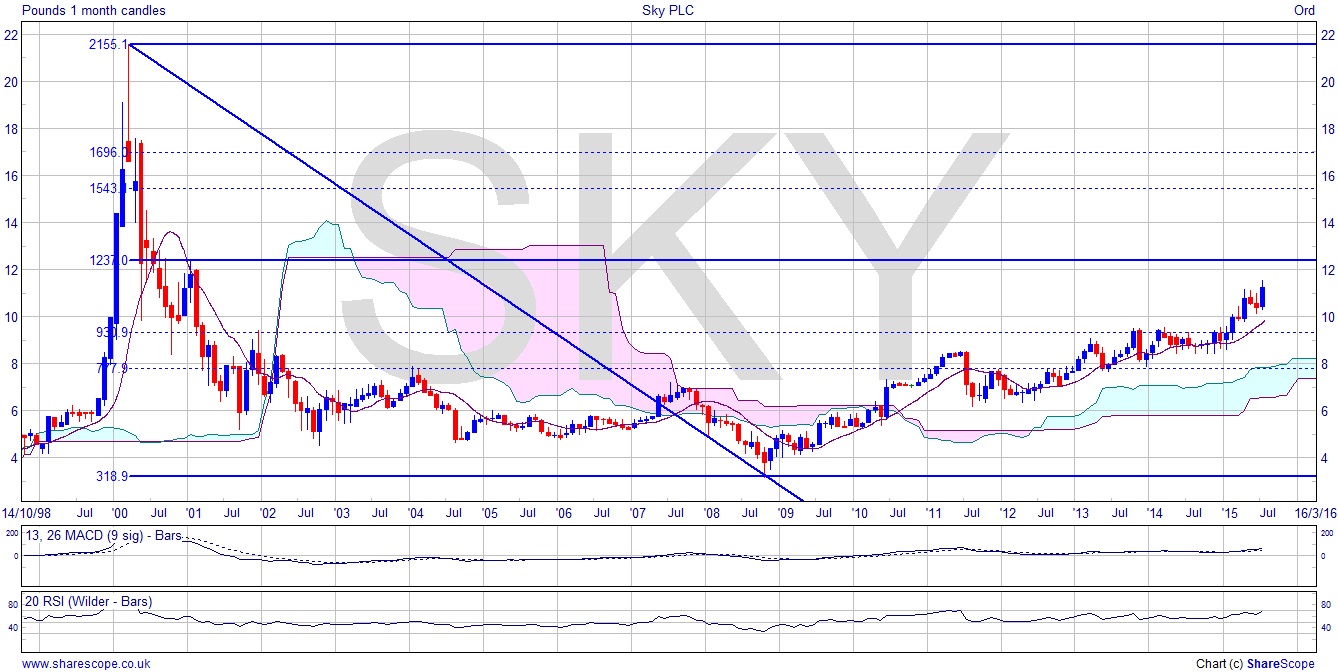Click the Sky PLC chart title
This screenshot has width=1338, height=672.
[x=668, y=10]
